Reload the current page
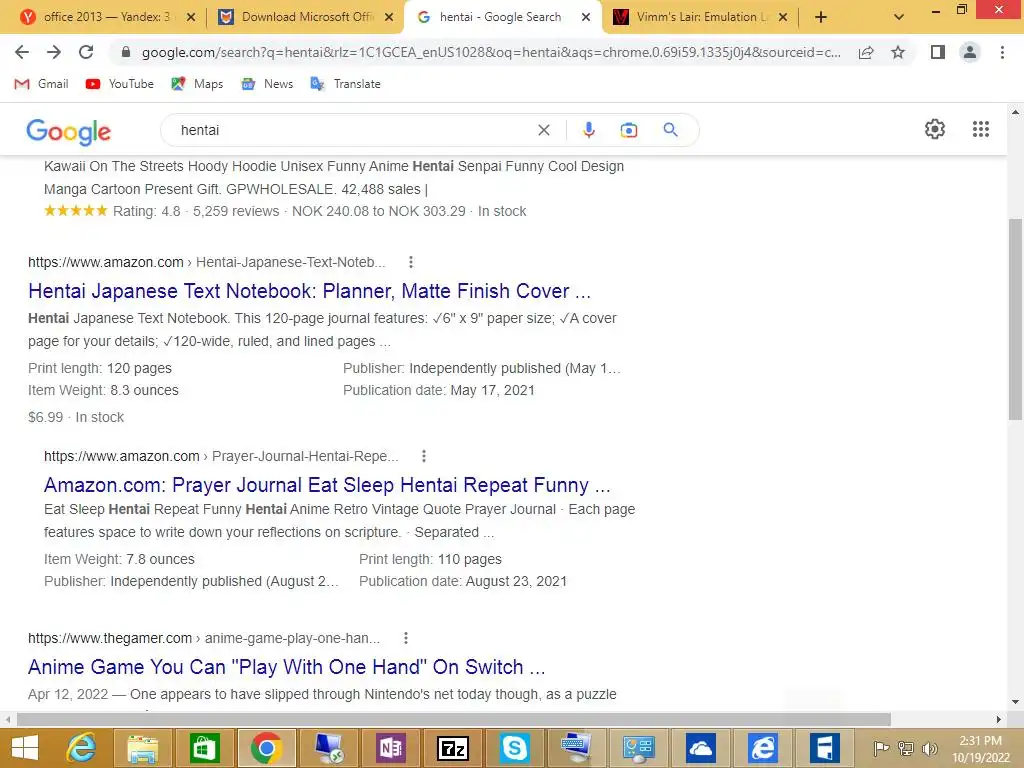This screenshot has height=768, width=1024. [86, 52]
